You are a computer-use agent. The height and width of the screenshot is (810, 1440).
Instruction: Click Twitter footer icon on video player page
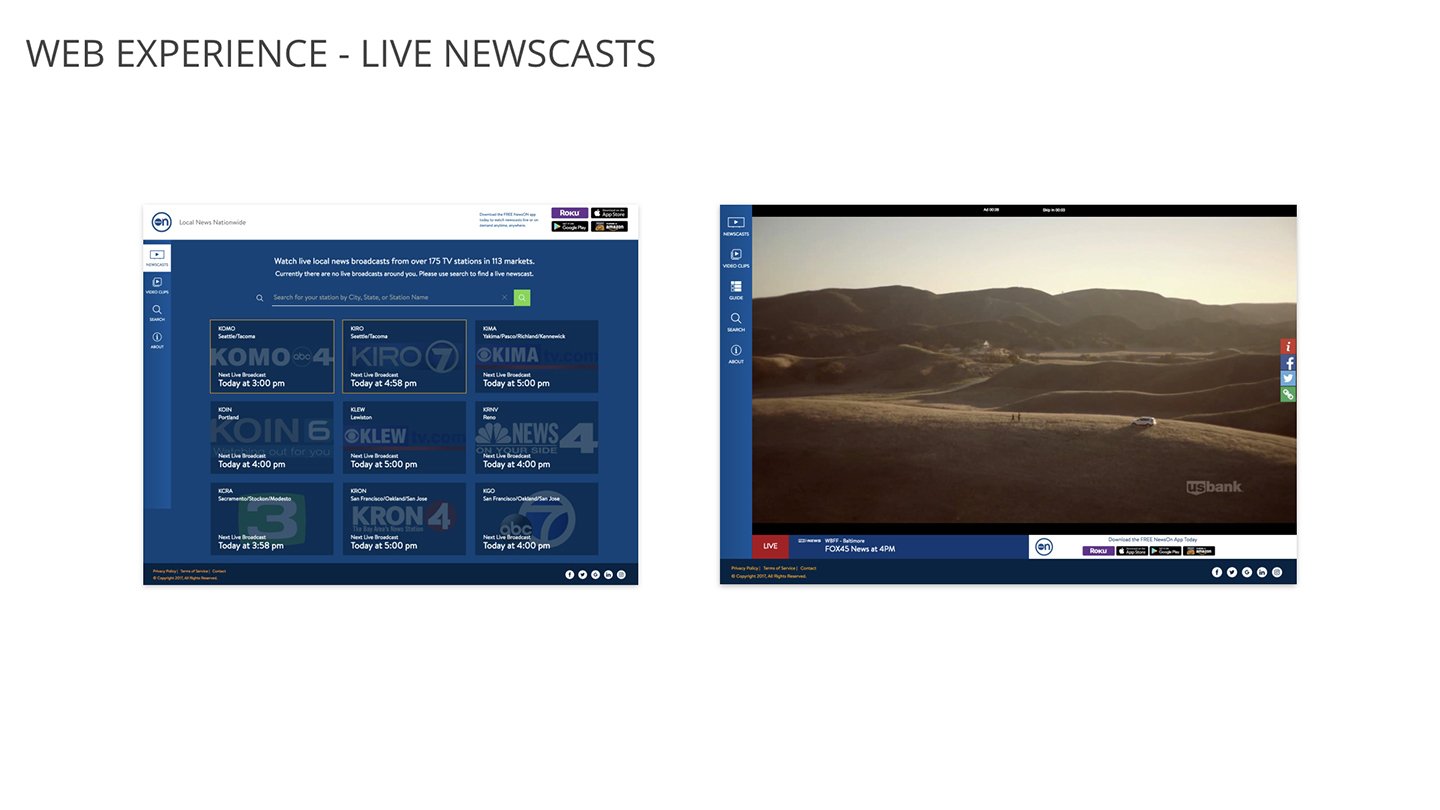pos(1232,572)
